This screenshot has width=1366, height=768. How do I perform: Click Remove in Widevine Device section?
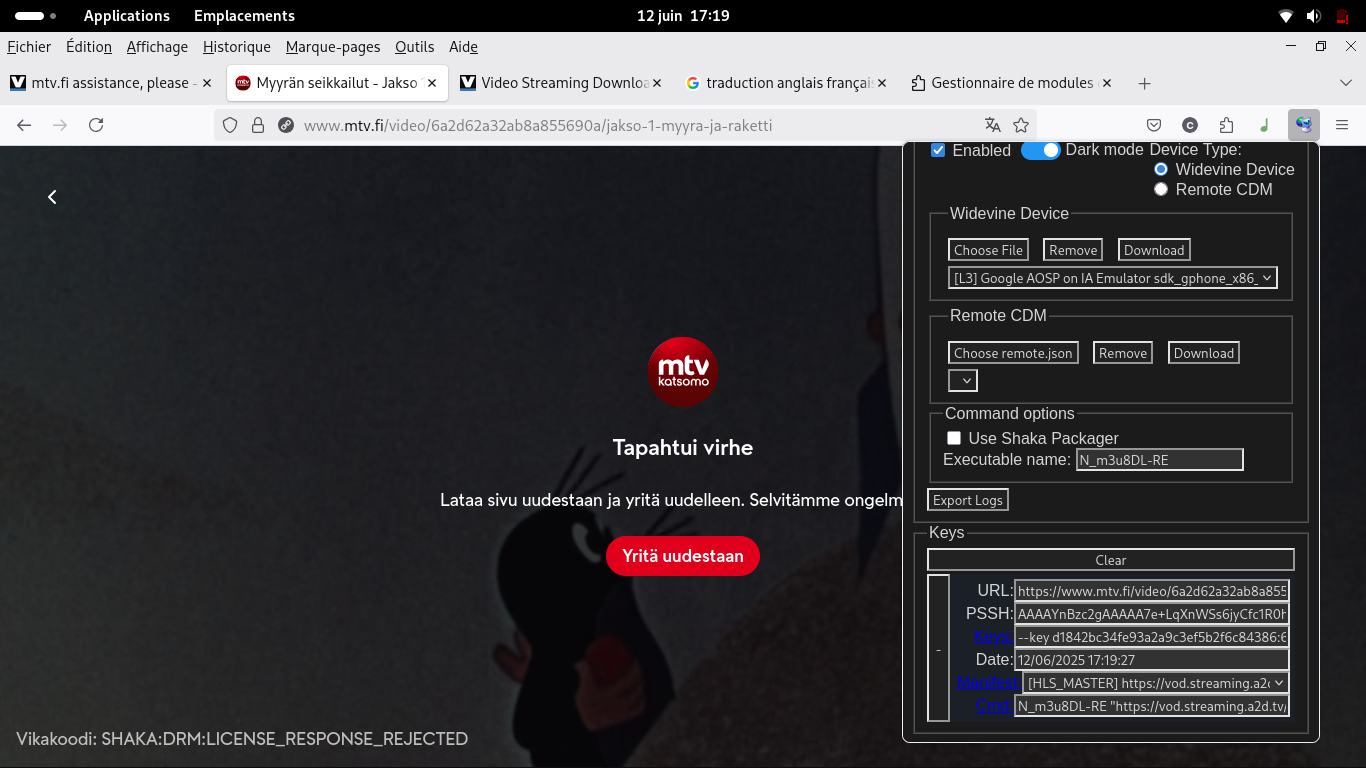[1073, 250]
